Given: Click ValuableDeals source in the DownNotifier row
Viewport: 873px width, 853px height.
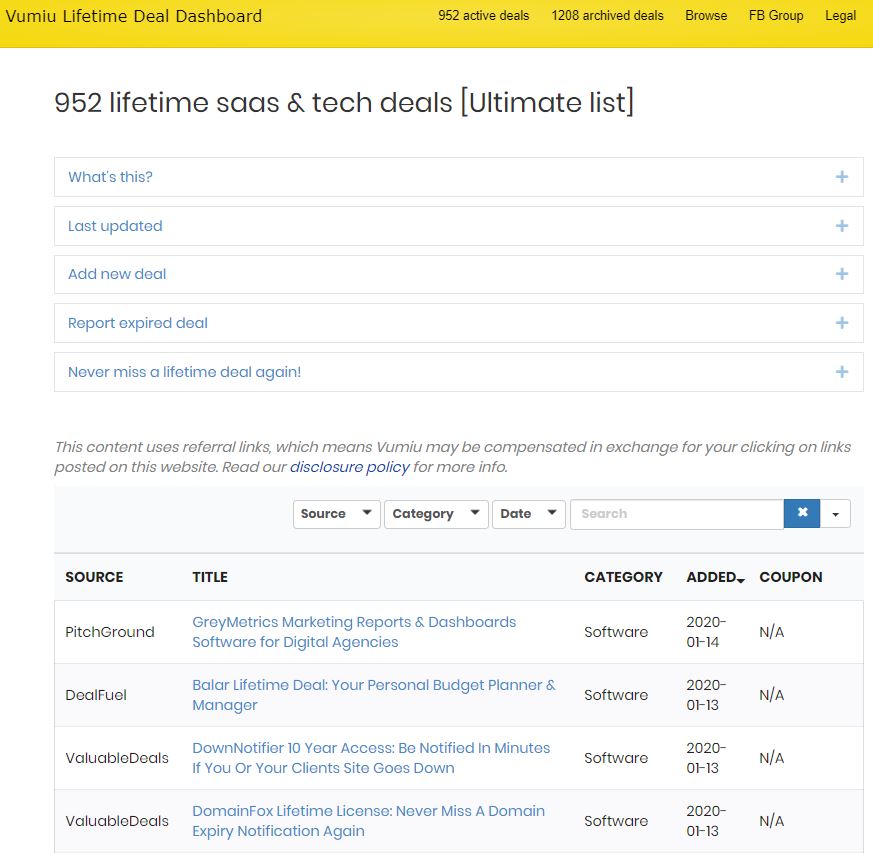Looking at the screenshot, I should [x=116, y=758].
